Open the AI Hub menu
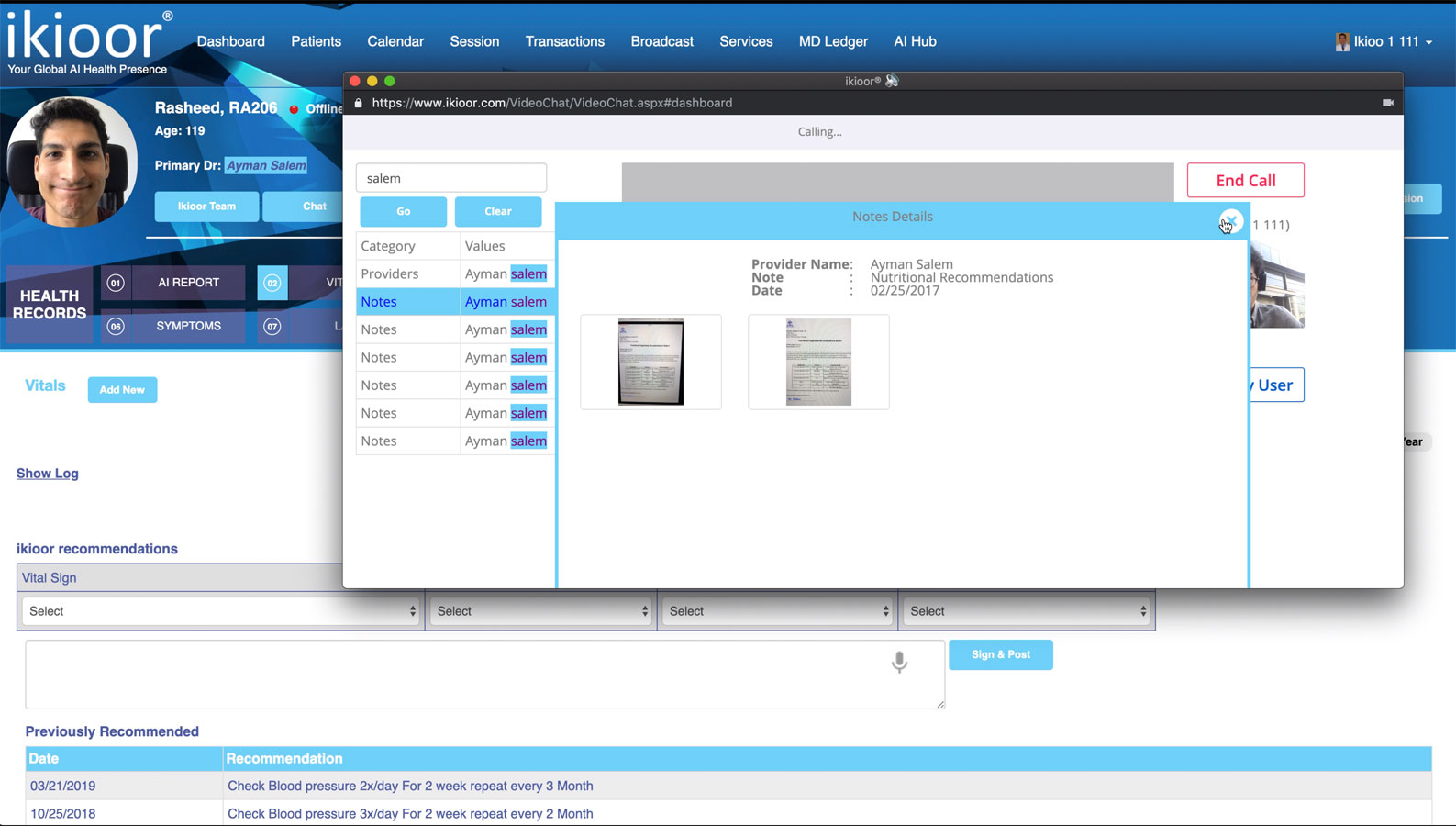 [x=915, y=41]
